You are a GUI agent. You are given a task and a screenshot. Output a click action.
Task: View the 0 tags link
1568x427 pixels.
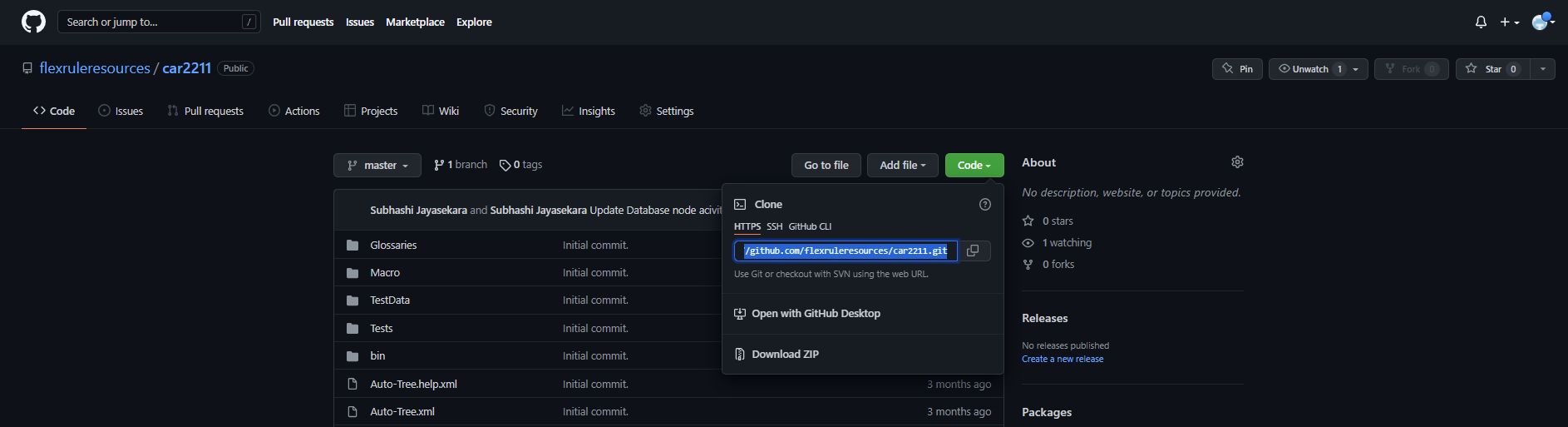coord(520,165)
